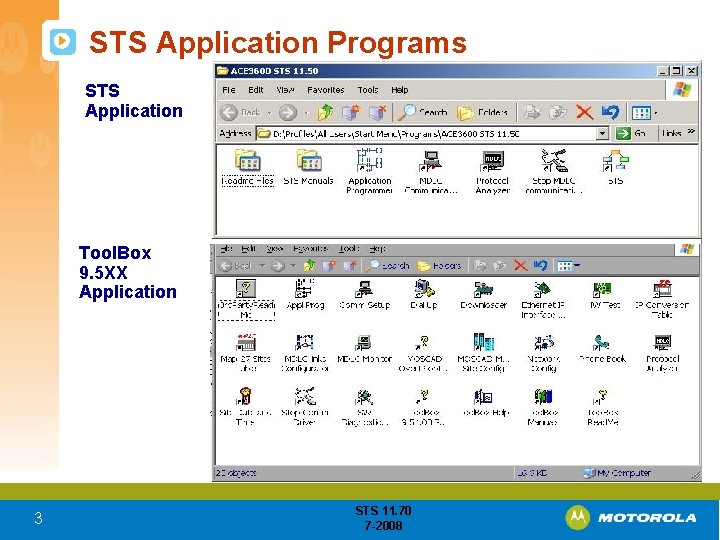Open MOSCAD M.. Site Config shortcut
The width and height of the screenshot is (720, 540).
click(484, 353)
